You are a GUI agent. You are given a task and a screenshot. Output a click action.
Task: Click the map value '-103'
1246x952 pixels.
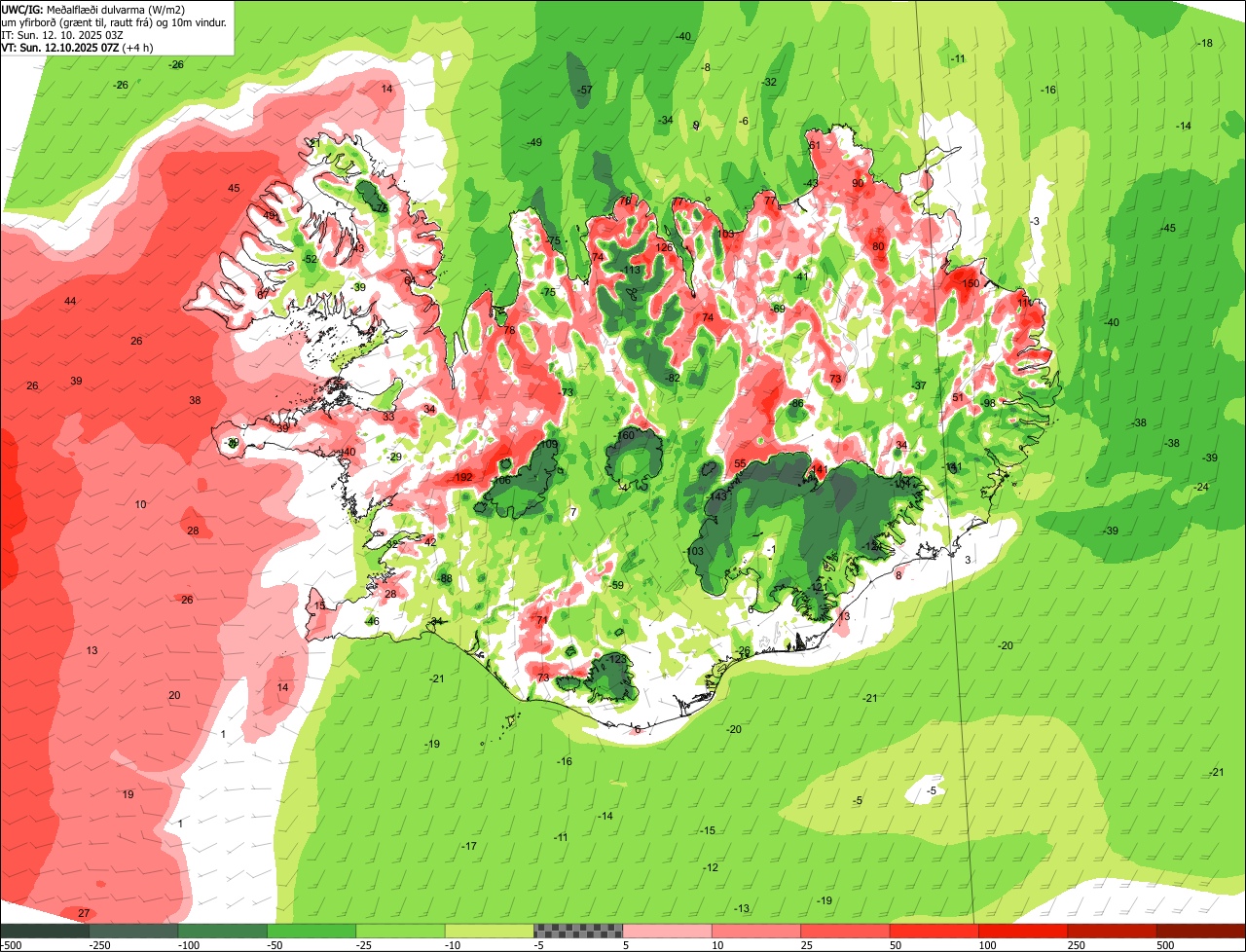(693, 552)
